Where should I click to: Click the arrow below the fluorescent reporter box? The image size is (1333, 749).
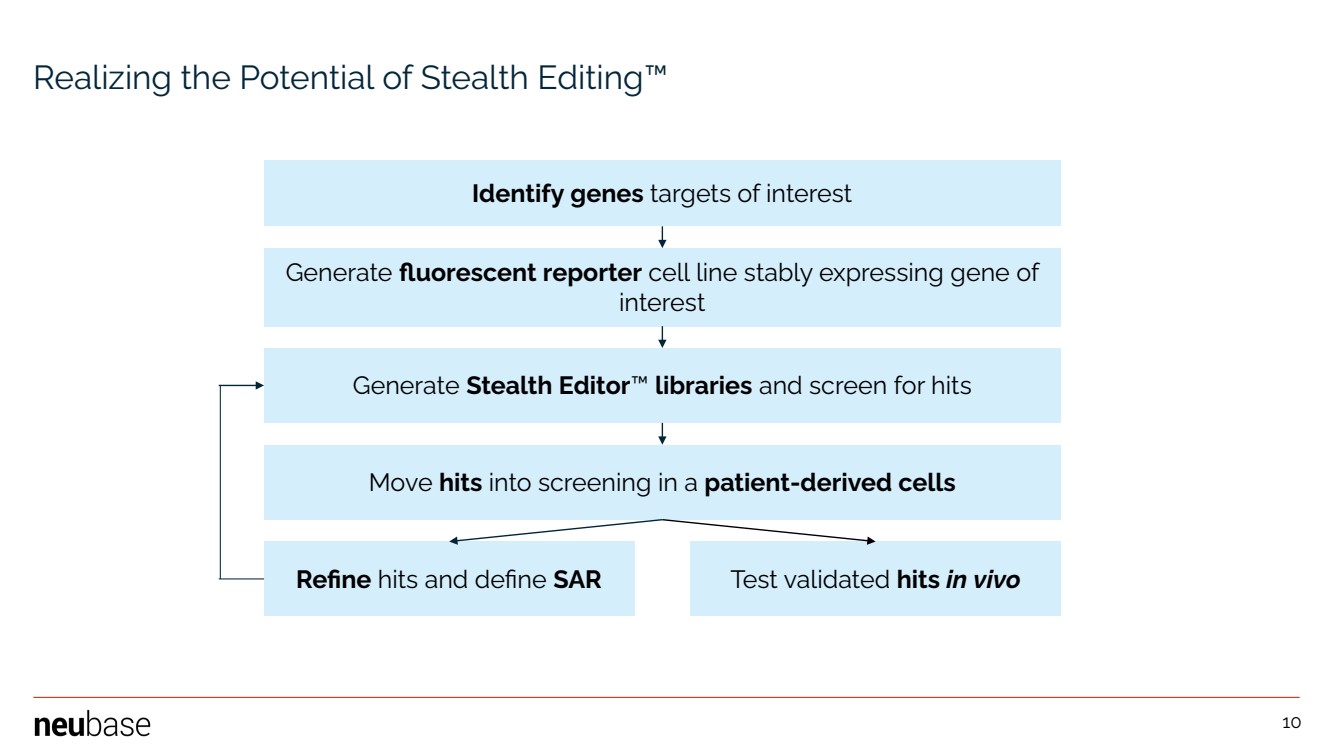(x=662, y=338)
